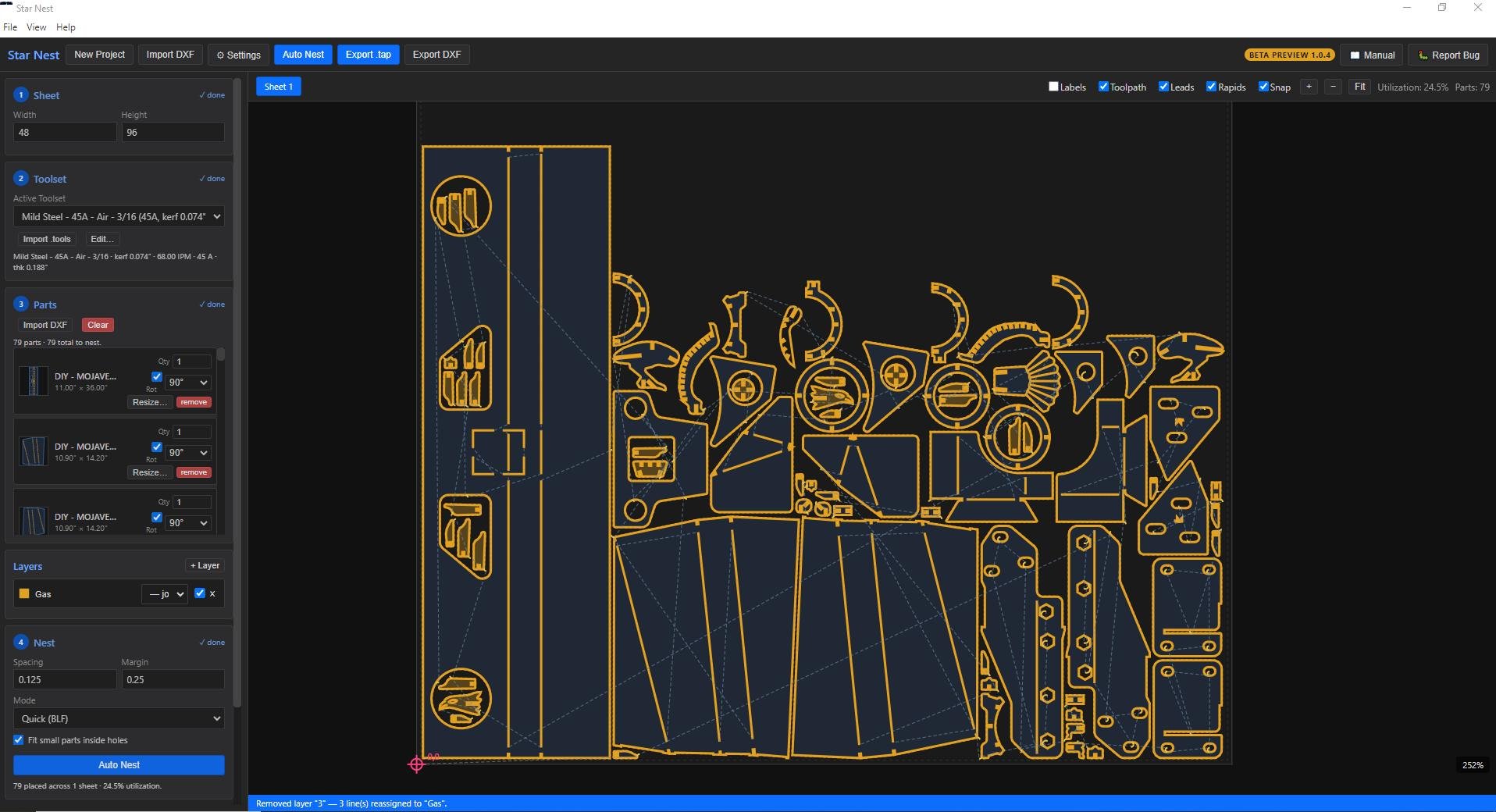Add a layer with + Layer
Viewport: 1496px width, 812px height.
(205, 565)
